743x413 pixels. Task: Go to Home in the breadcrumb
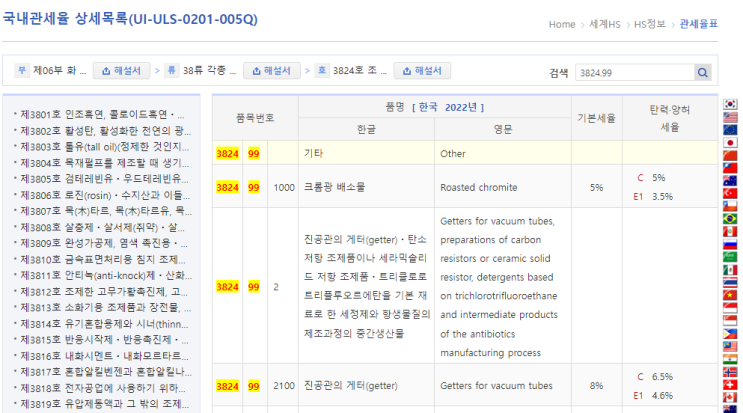[x=562, y=24]
